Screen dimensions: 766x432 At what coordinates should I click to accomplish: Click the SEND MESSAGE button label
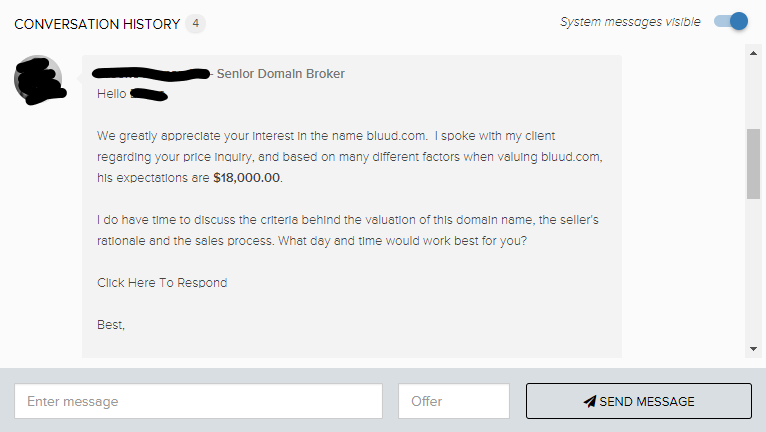tap(647, 401)
